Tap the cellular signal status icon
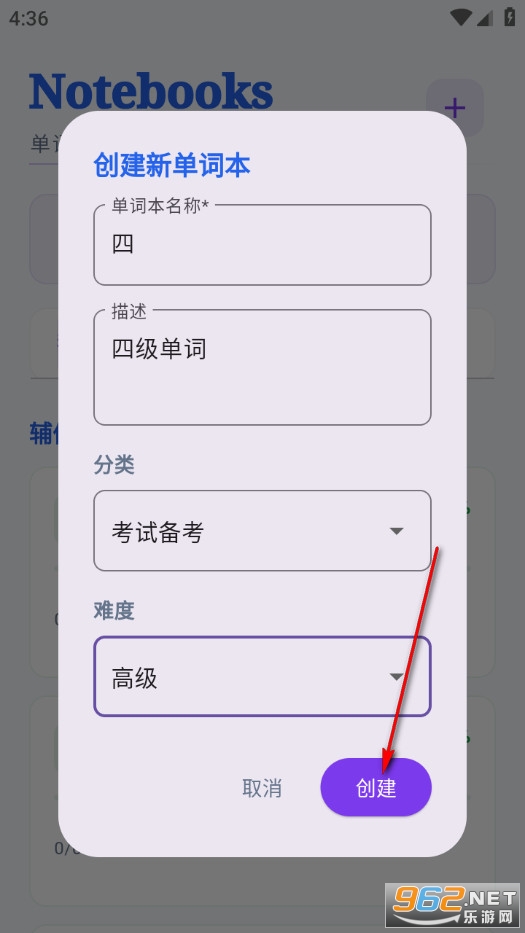The width and height of the screenshot is (525, 933). click(485, 18)
